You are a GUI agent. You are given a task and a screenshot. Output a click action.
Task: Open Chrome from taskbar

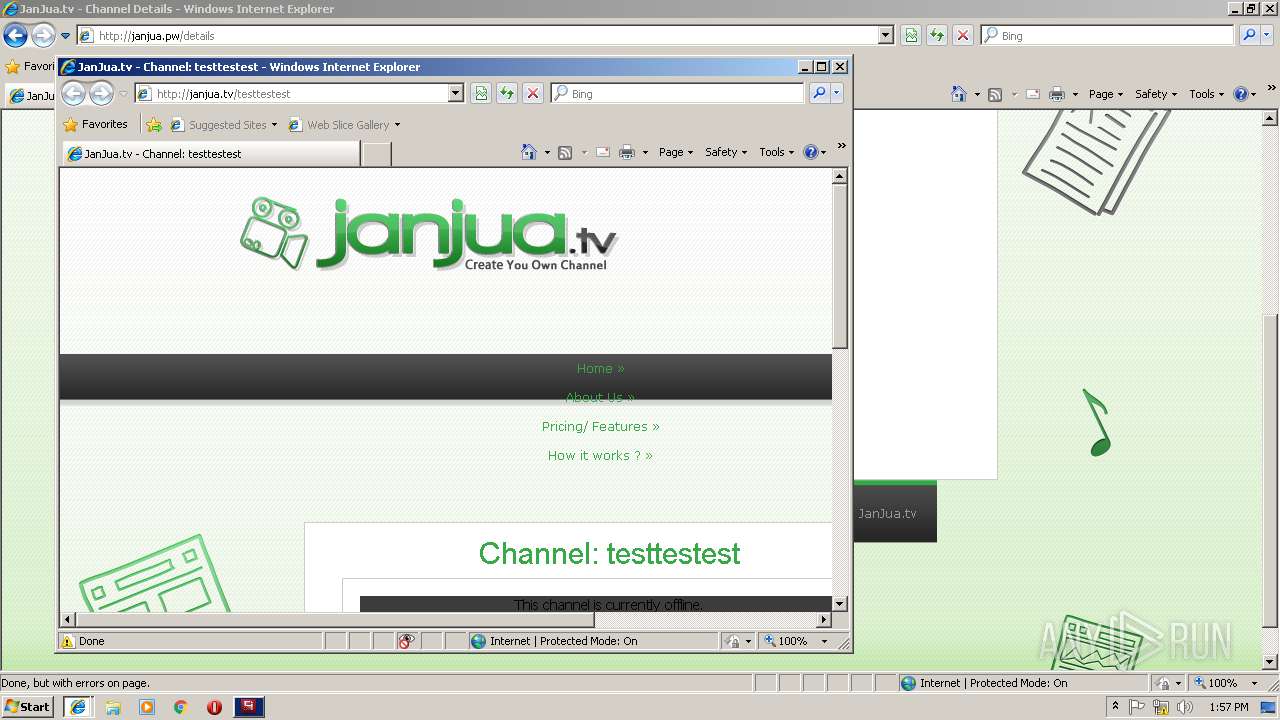click(180, 707)
